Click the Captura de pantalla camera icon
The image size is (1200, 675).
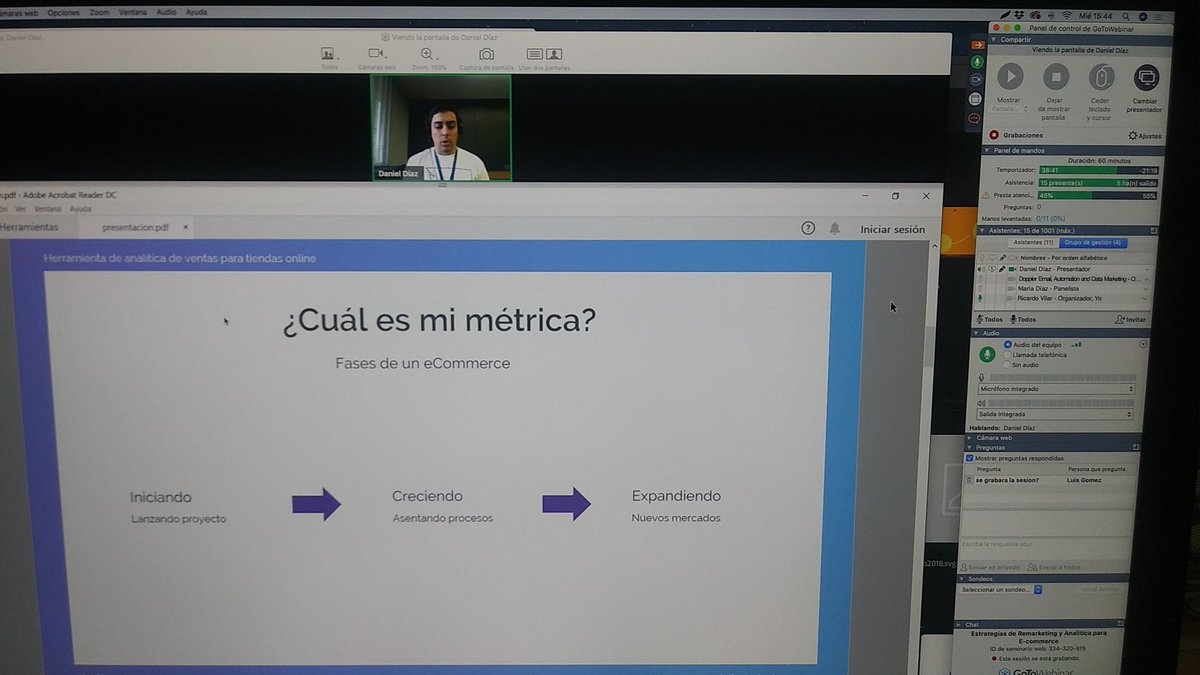coord(486,54)
